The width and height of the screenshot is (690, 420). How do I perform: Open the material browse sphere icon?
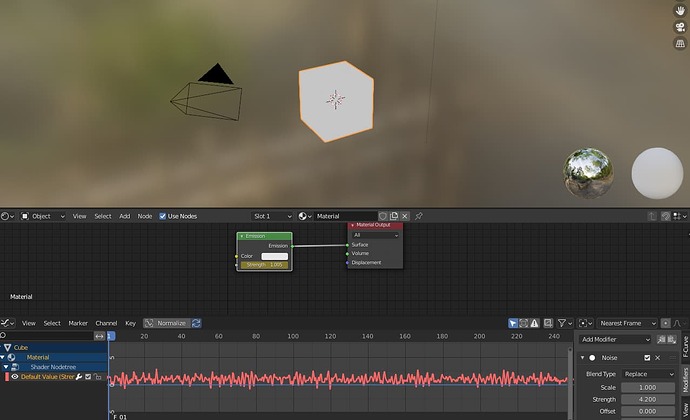tap(304, 216)
